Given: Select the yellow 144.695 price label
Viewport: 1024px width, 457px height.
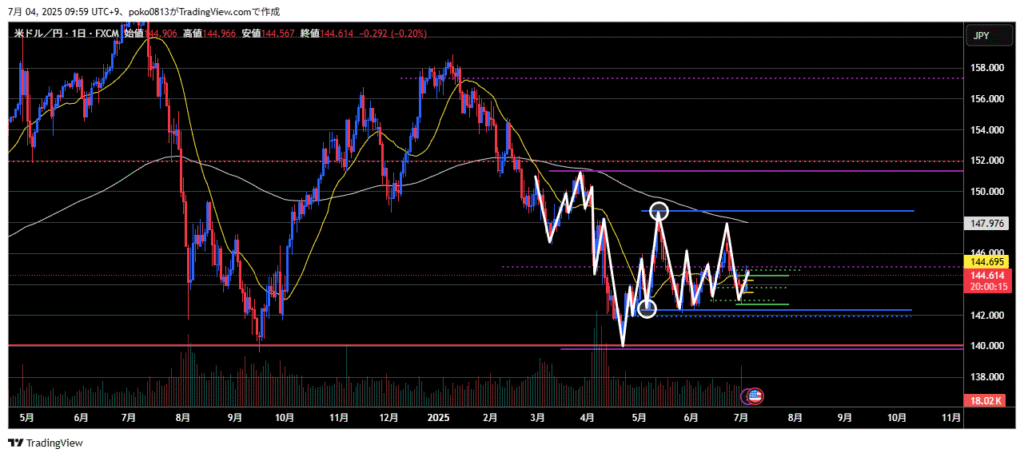Looking at the screenshot, I should coord(980,262).
